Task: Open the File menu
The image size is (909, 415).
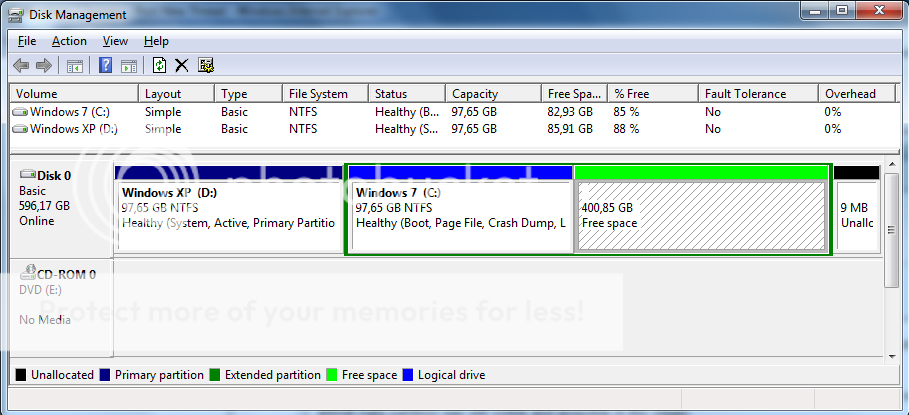Action: pyautogui.click(x=27, y=41)
